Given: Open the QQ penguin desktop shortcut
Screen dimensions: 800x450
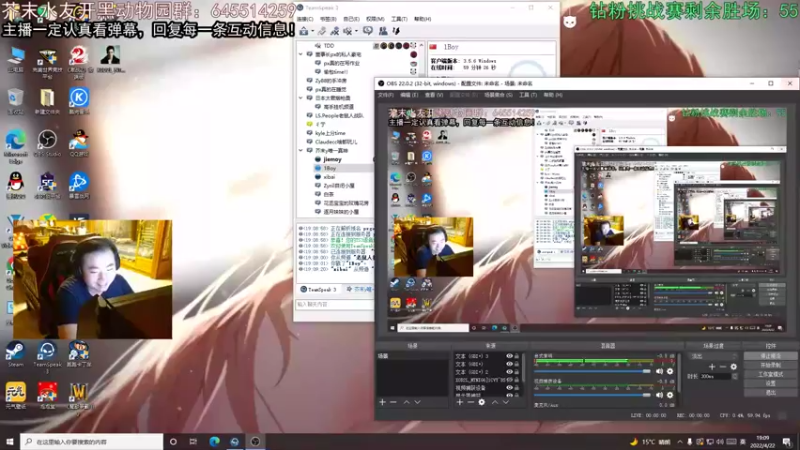Looking at the screenshot, I should tap(15, 185).
